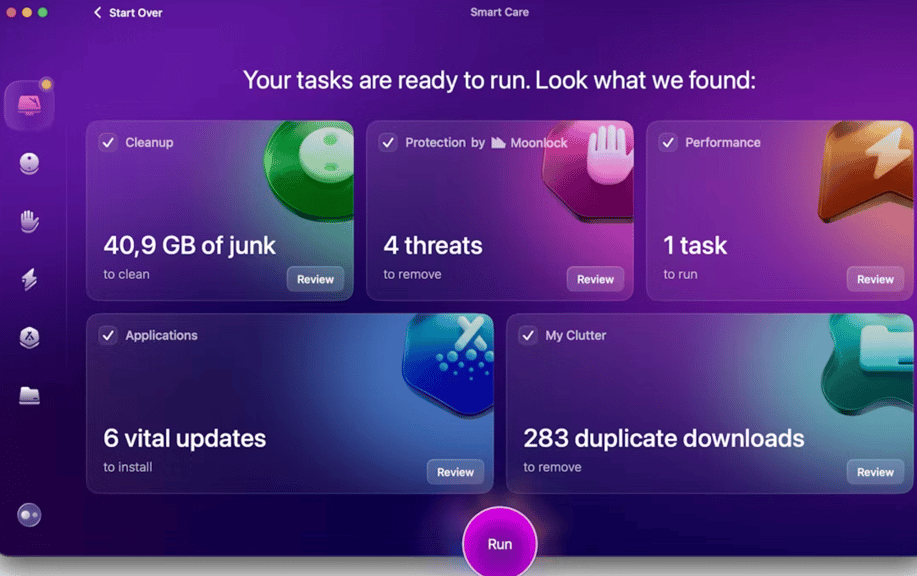Uncheck the Applications checkbox
The height and width of the screenshot is (576, 917).
(x=108, y=335)
